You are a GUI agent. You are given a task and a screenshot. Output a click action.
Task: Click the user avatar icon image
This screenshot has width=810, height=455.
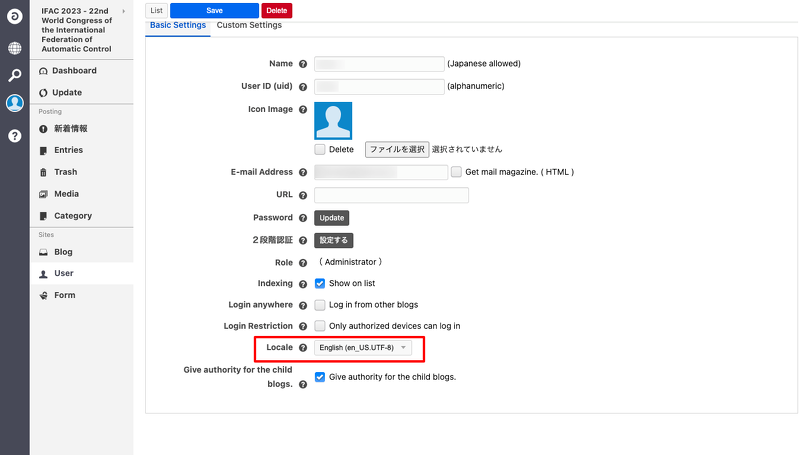tap(333, 120)
